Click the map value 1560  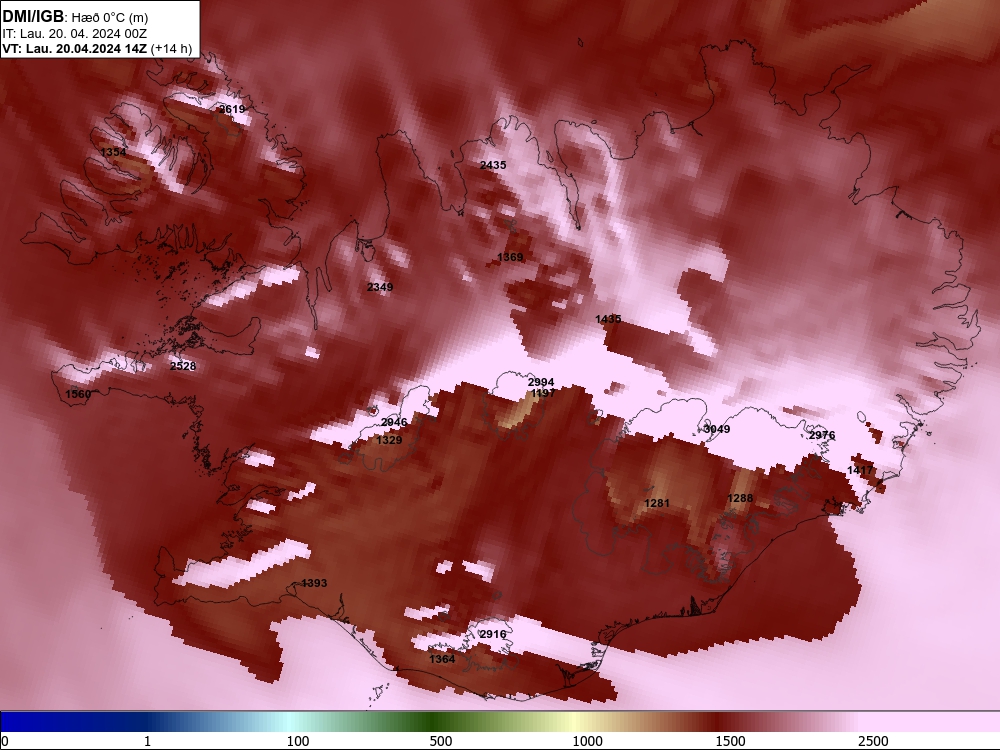pyautogui.click(x=78, y=394)
